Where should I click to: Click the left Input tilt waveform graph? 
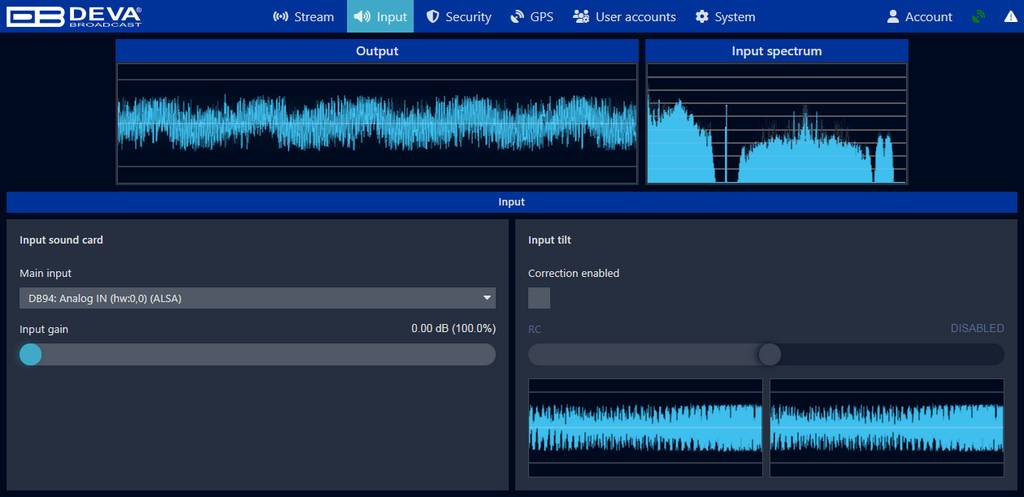(x=645, y=428)
